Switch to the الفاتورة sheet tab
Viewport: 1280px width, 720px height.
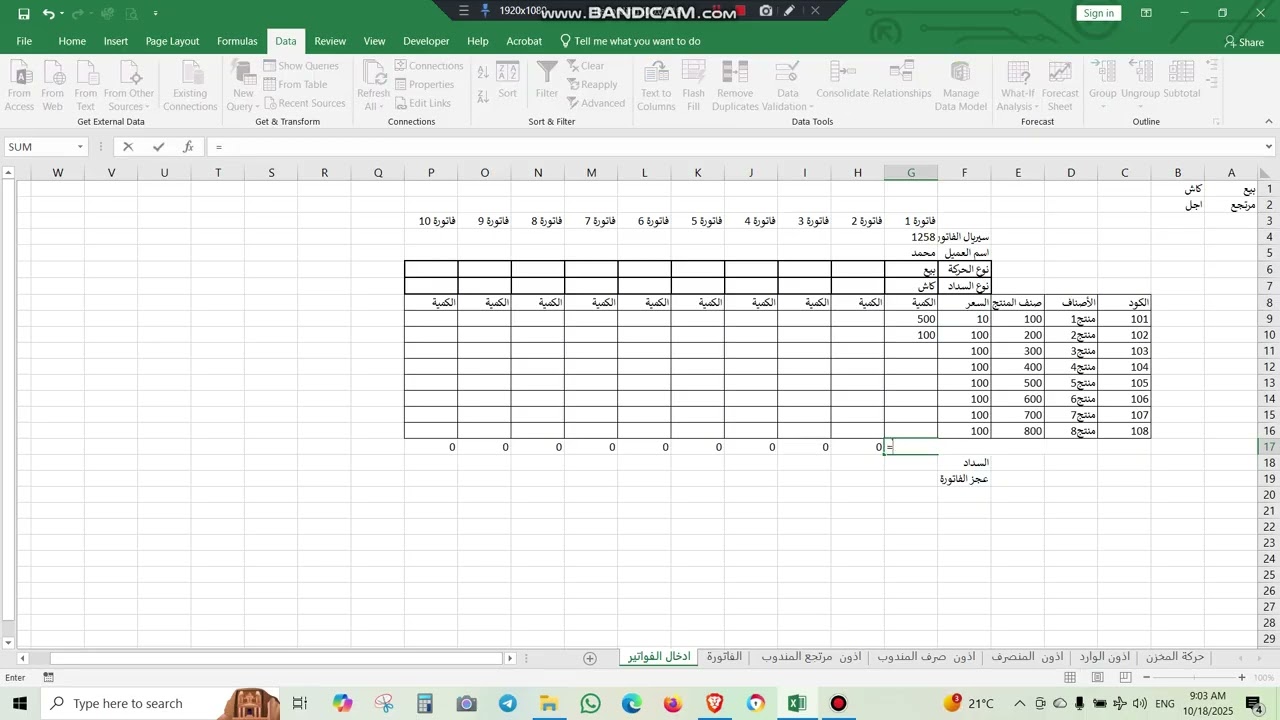click(x=724, y=657)
